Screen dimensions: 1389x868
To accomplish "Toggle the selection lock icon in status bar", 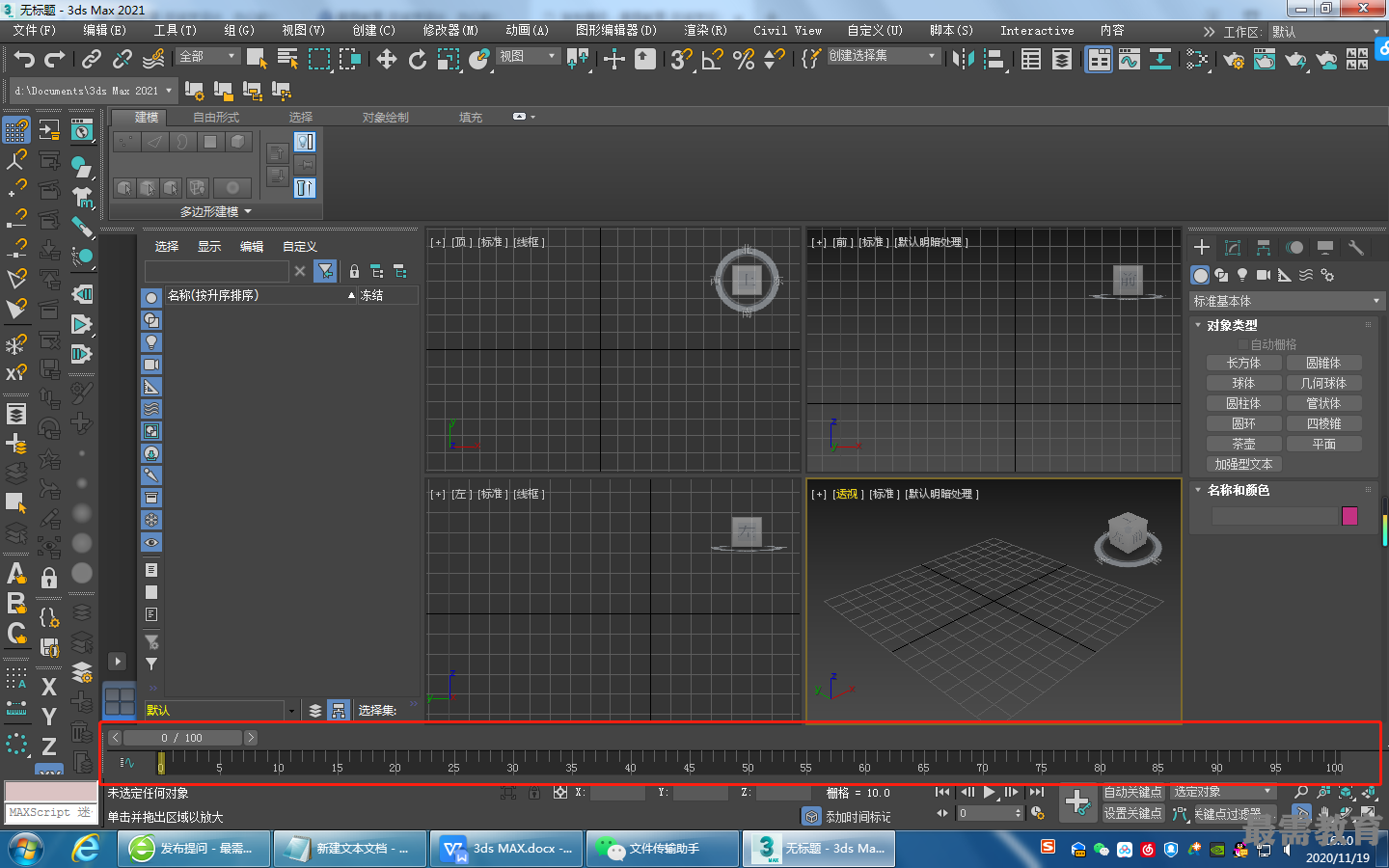I will pos(534,793).
